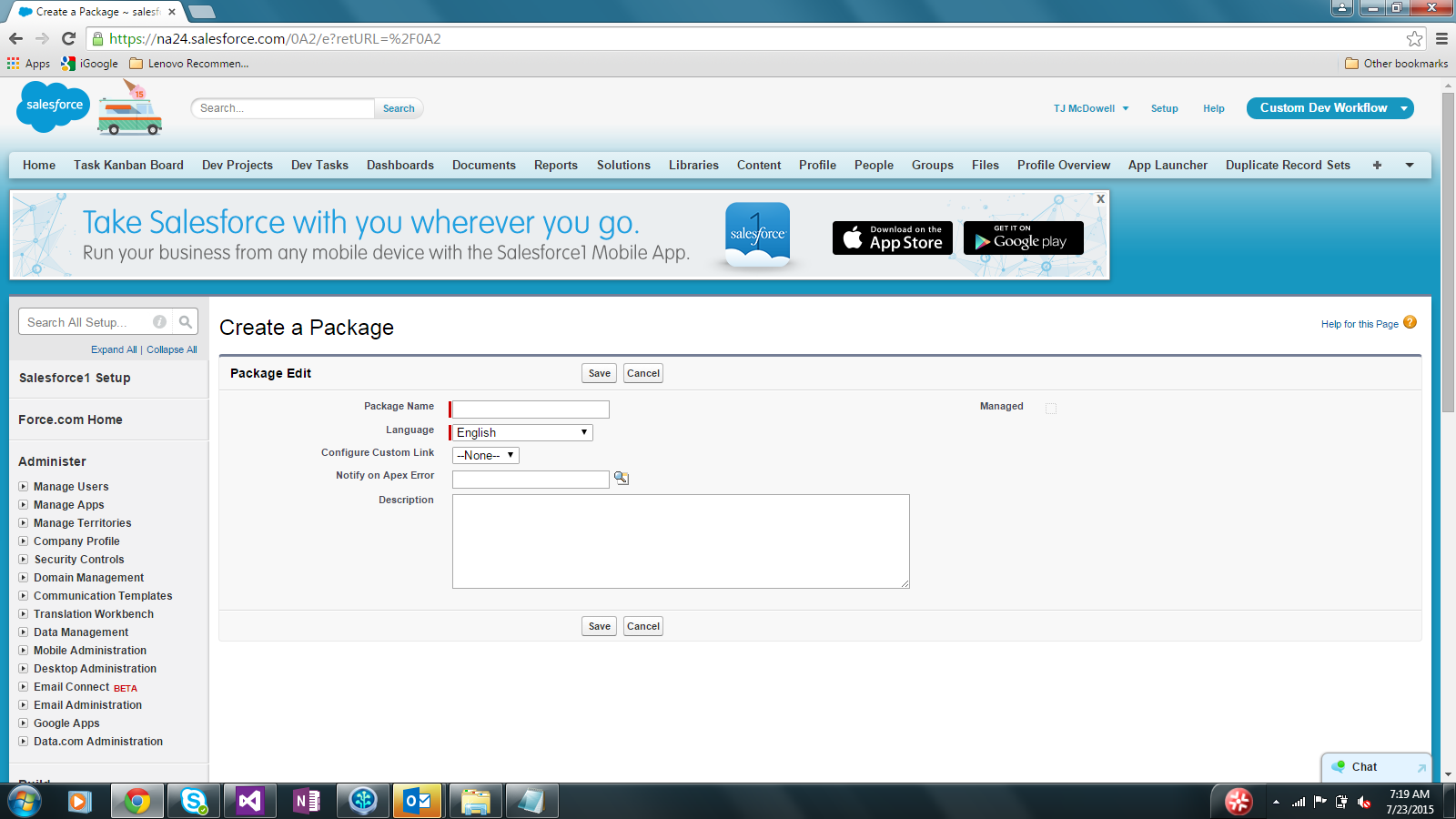Expand the Manage Users tree node
The image size is (1456, 819).
24,487
